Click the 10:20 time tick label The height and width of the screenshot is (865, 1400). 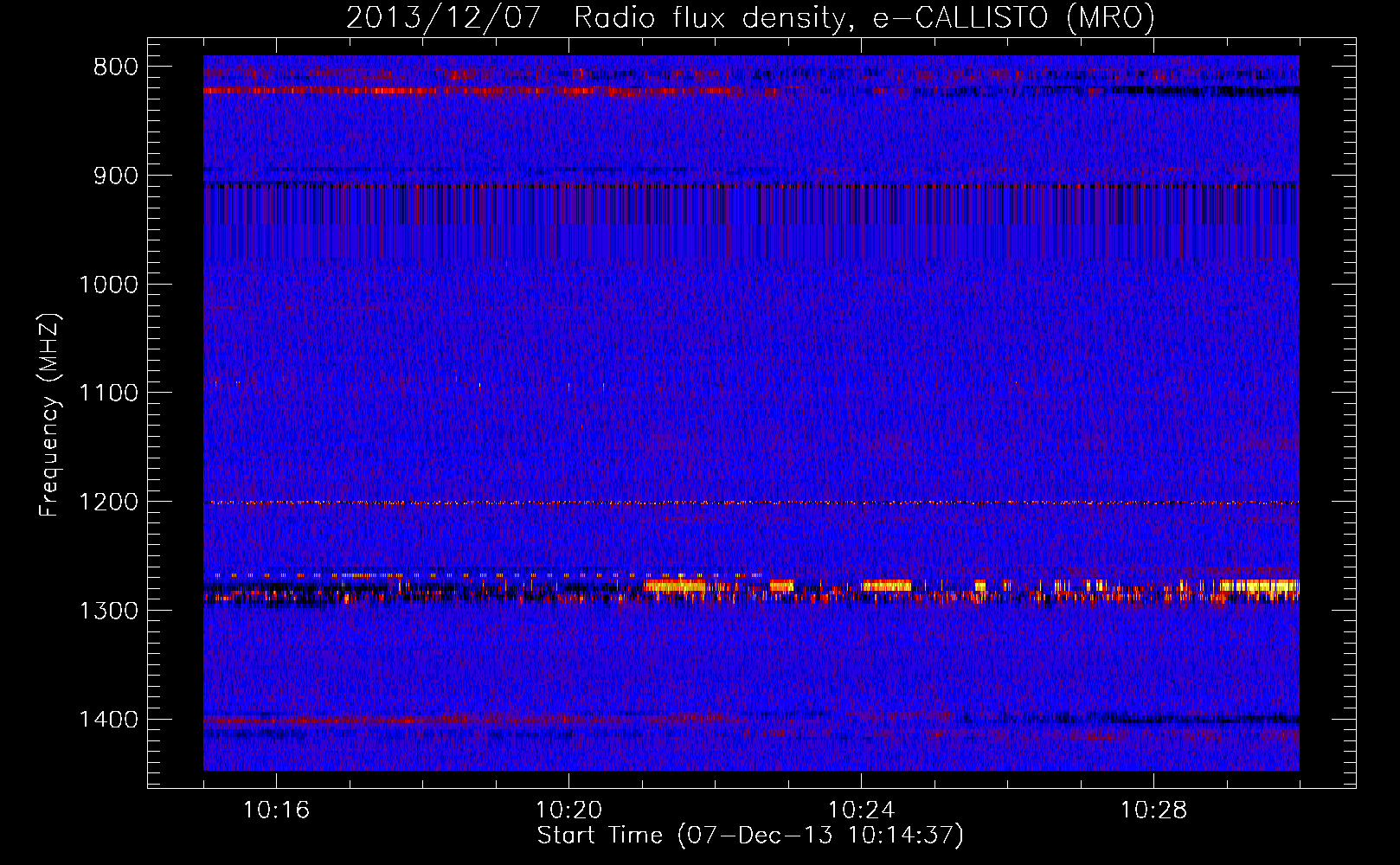pyautogui.click(x=568, y=811)
